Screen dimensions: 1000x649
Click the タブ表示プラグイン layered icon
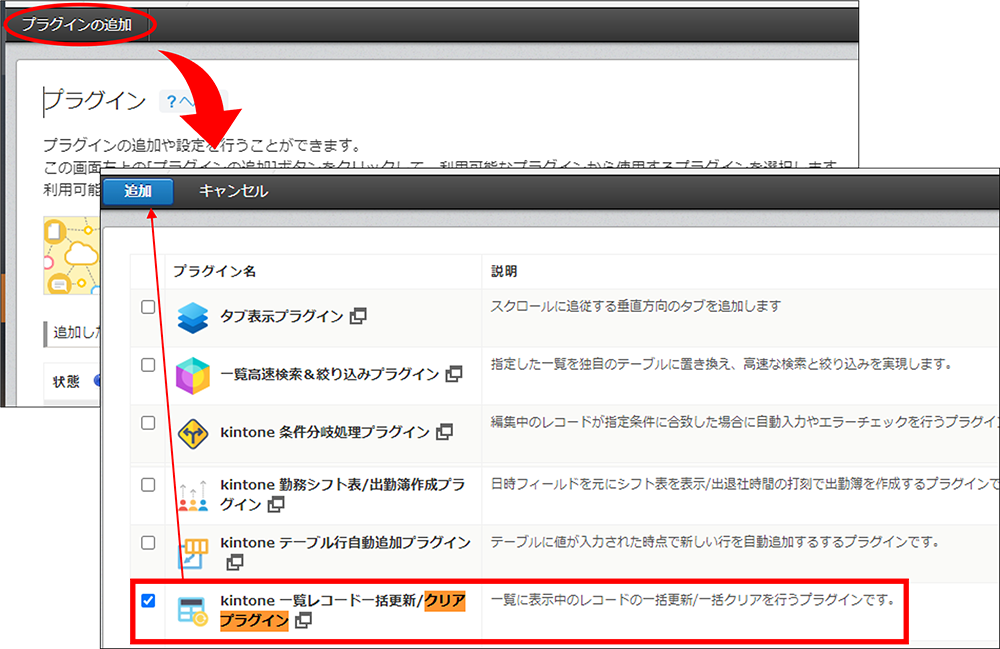[193, 317]
